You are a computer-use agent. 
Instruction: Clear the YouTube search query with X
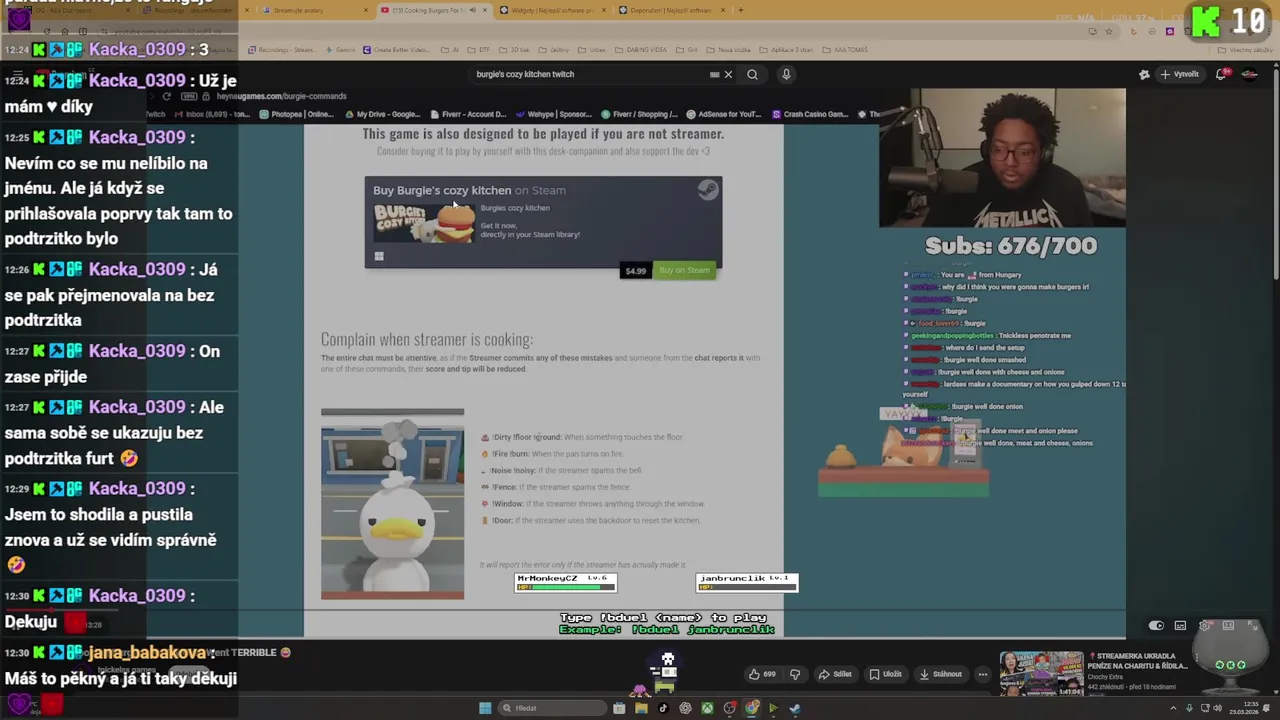[x=728, y=74]
